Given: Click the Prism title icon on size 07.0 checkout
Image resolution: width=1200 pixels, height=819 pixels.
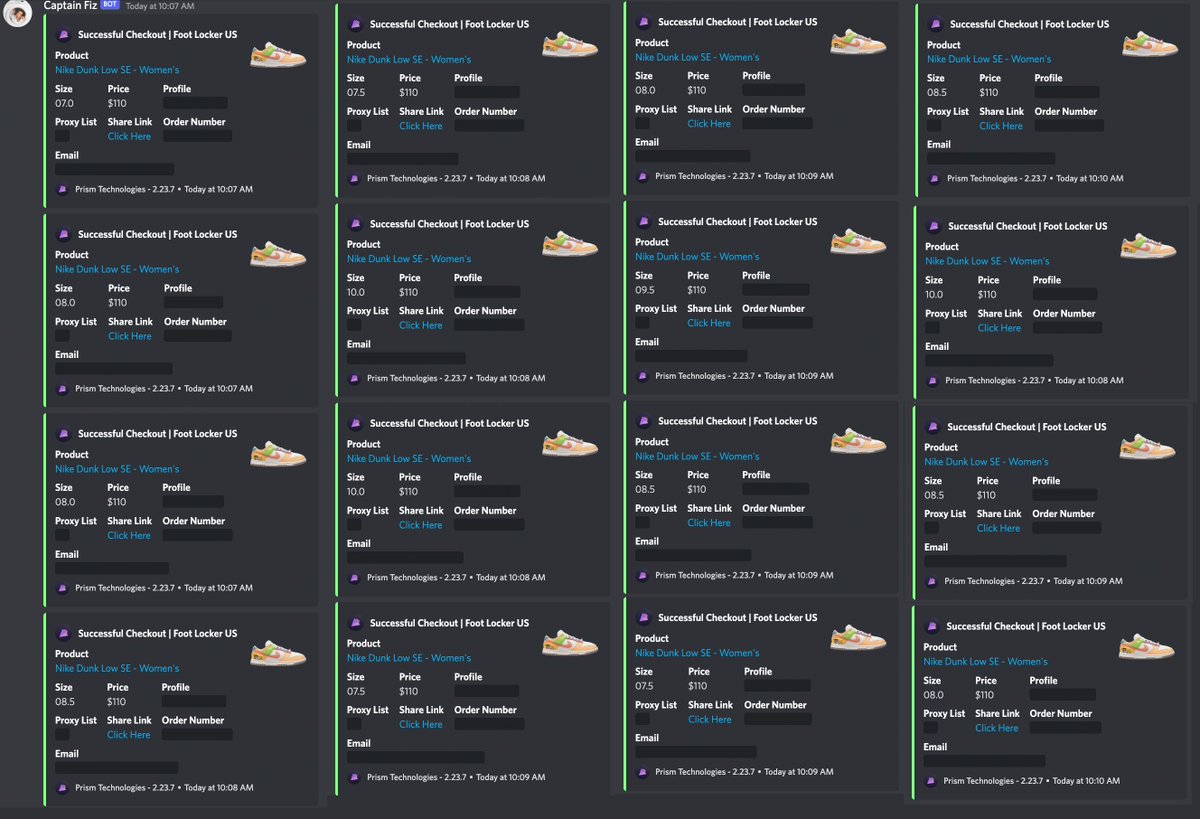Looking at the screenshot, I should 65,34.
